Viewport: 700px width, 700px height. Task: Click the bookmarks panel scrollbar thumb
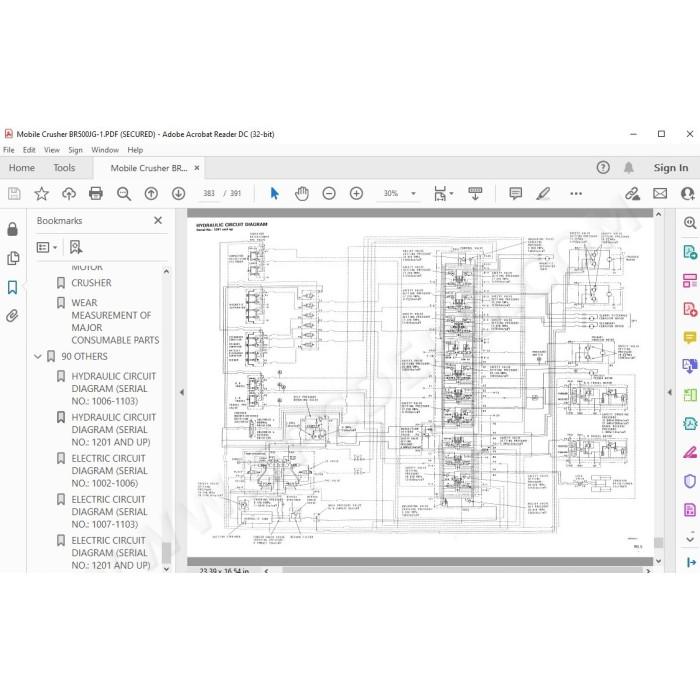(166, 553)
